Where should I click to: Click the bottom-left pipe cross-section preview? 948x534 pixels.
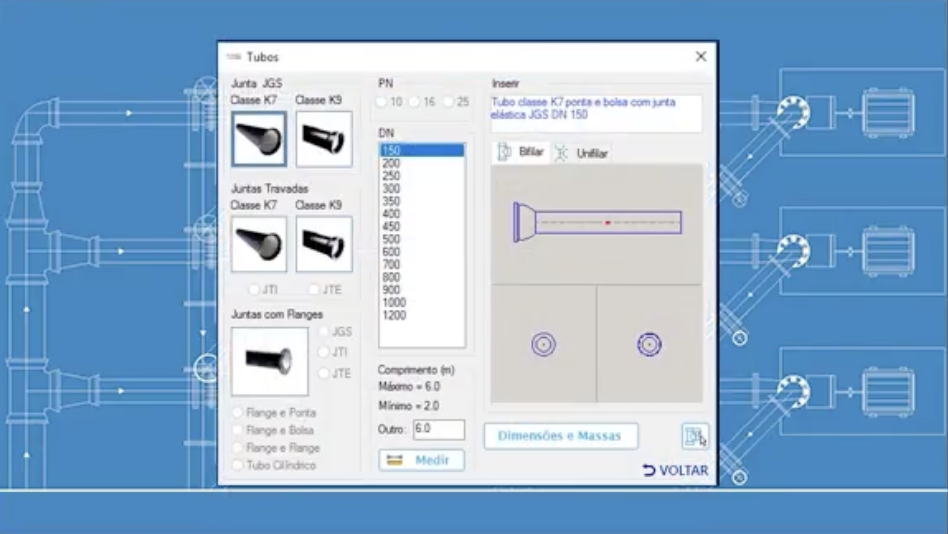tap(543, 345)
